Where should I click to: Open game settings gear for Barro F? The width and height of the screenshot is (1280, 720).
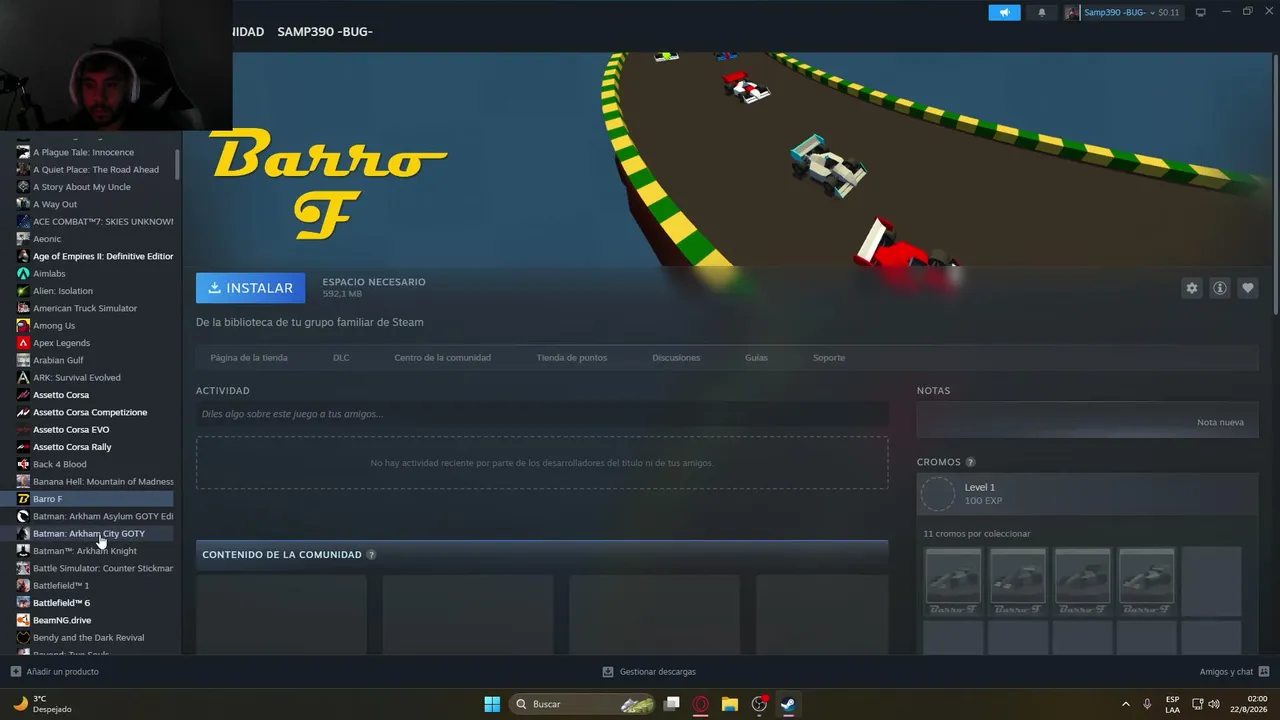[1191, 288]
